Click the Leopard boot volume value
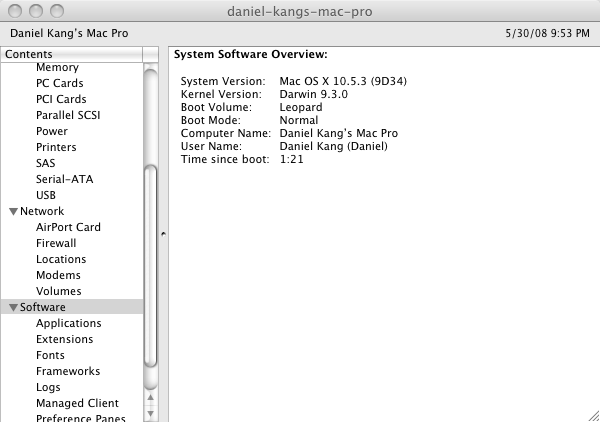Viewport: 600px width, 422px height. point(301,108)
